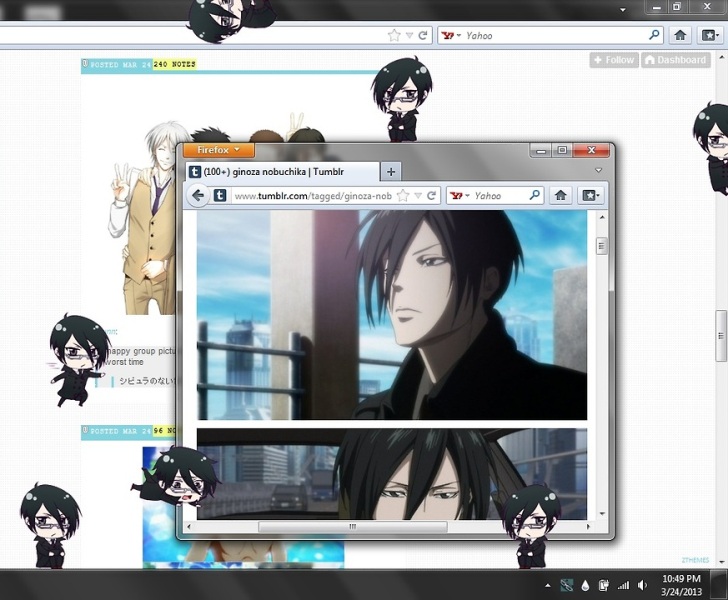Open the group picture post image in back window
Screen dimensions: 728x600
pos(144,216)
